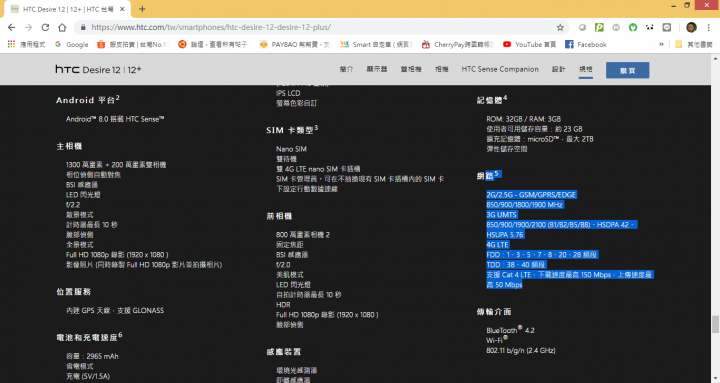Click the microSD 2TB expansion line
The width and height of the screenshot is (720, 383).
[x=540, y=139]
